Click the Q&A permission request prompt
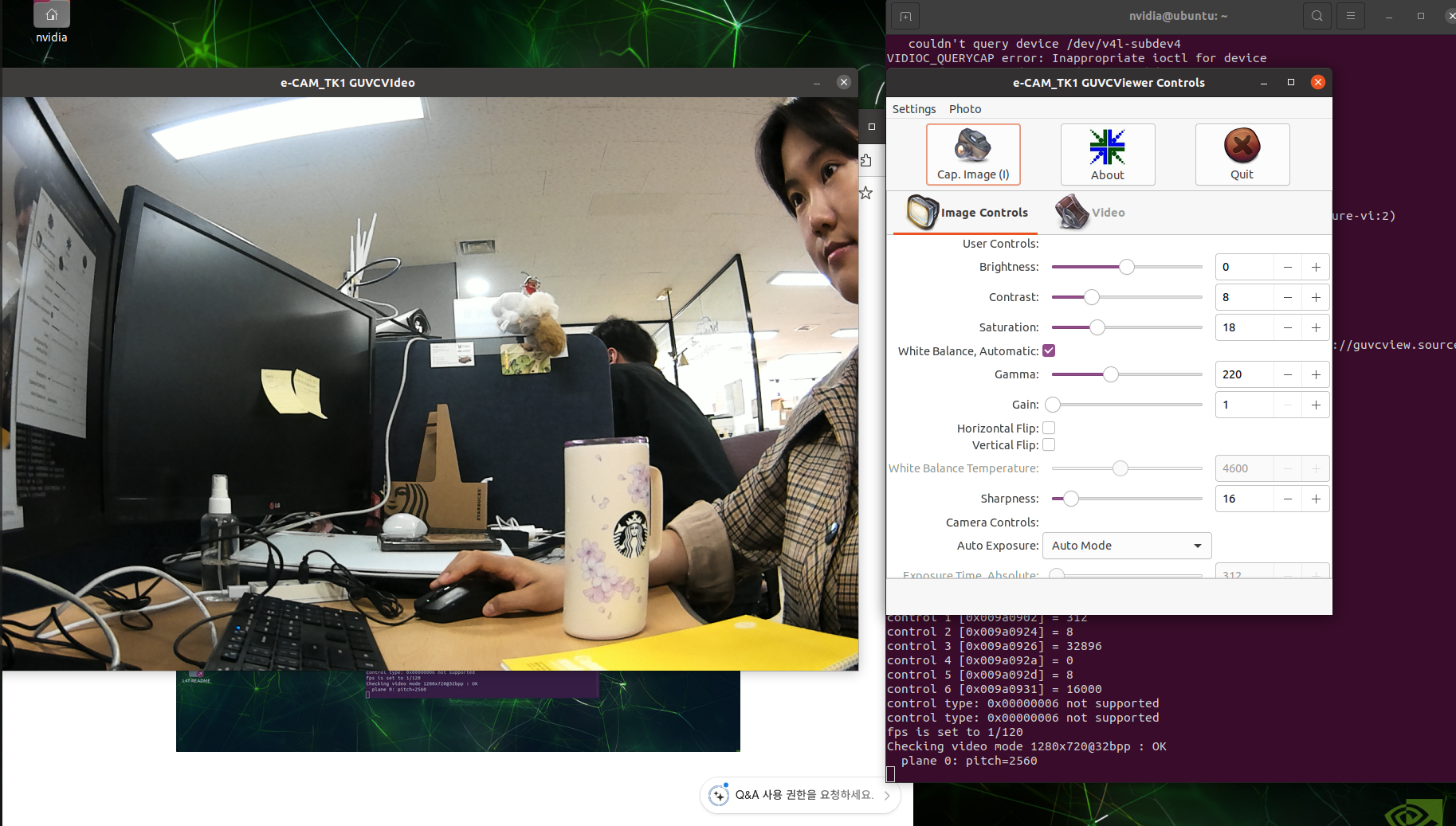Viewport: 1456px width, 826px height. coord(800,795)
